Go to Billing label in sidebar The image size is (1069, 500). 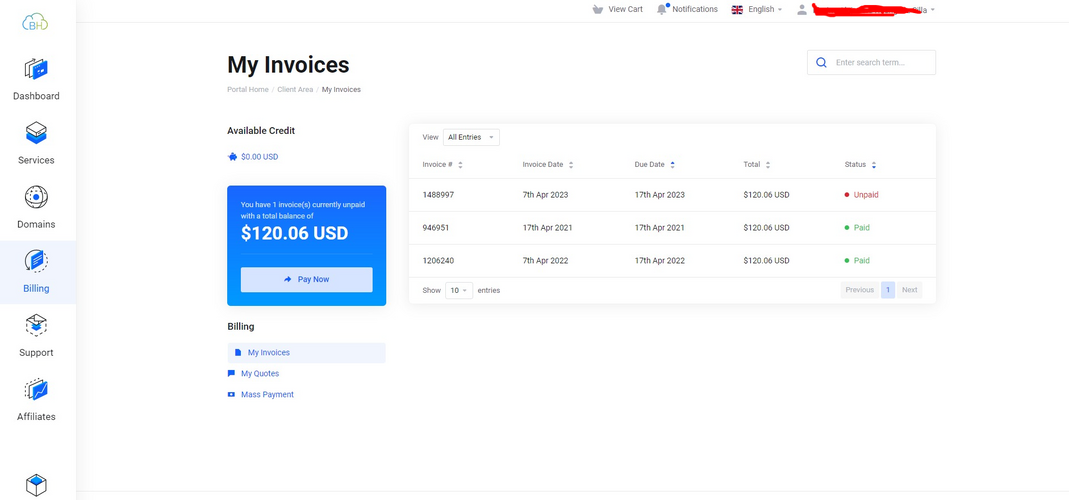pyautogui.click(x=36, y=289)
